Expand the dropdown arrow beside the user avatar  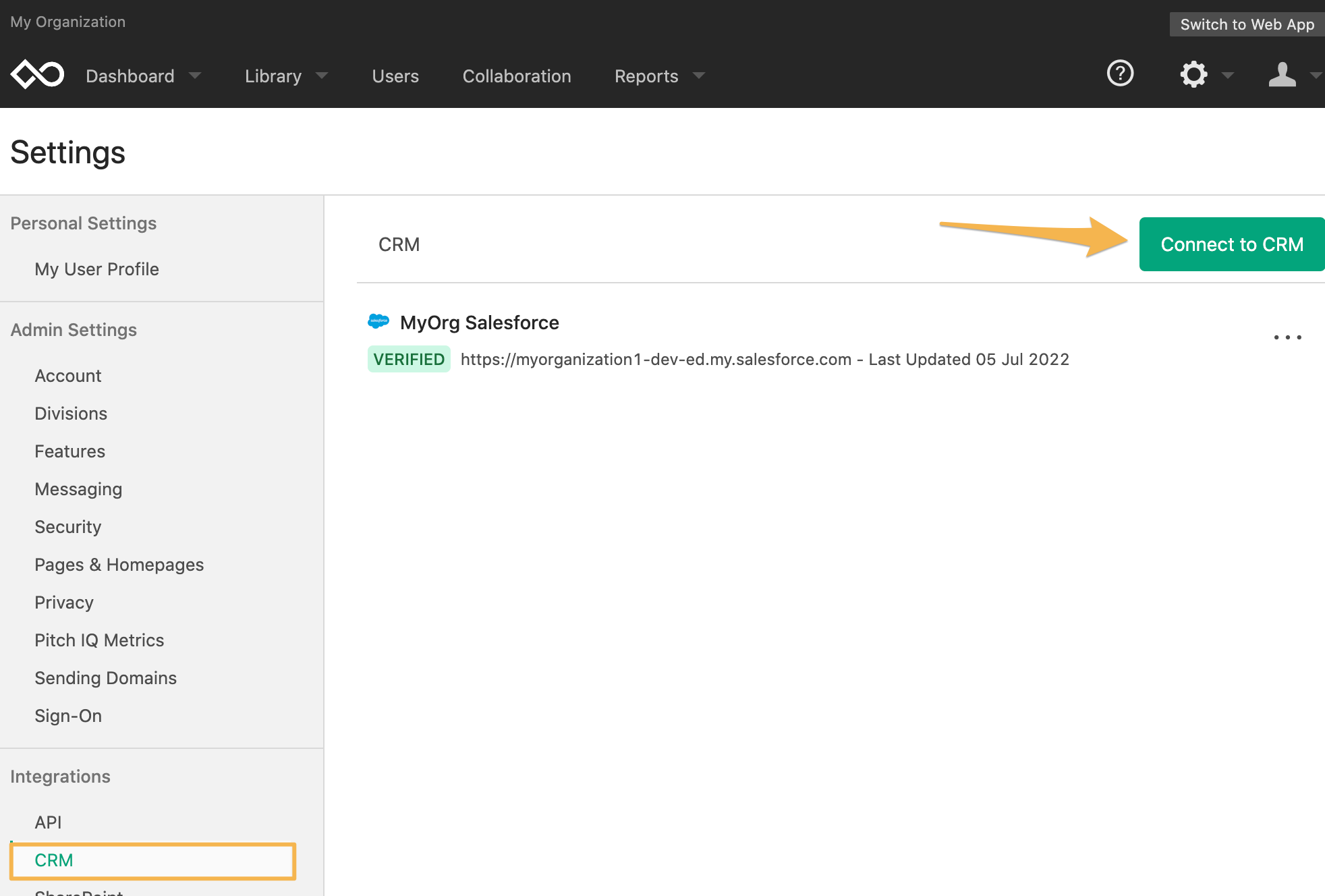click(x=1316, y=76)
